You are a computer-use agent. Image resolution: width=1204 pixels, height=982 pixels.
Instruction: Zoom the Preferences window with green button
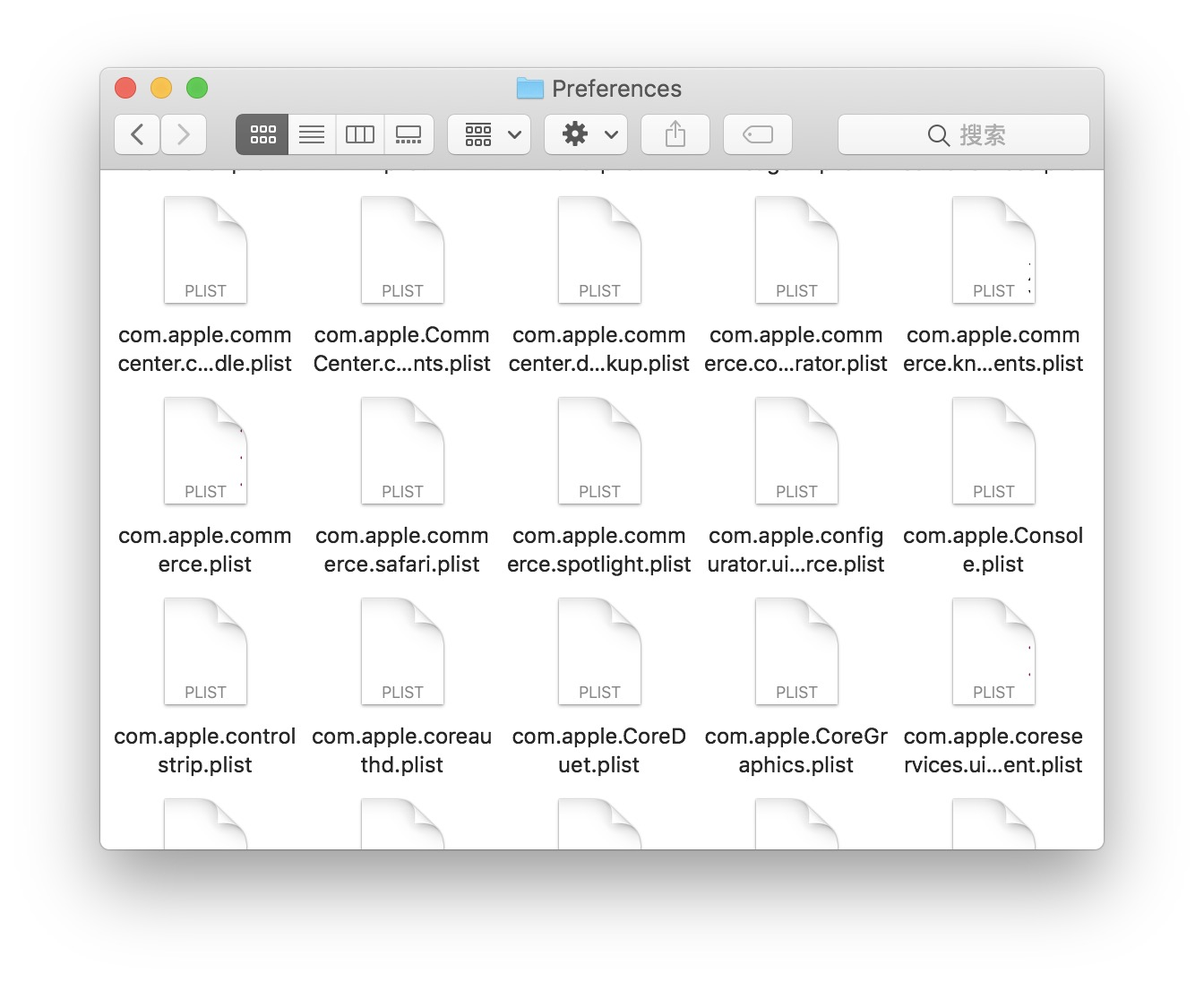[x=197, y=88]
